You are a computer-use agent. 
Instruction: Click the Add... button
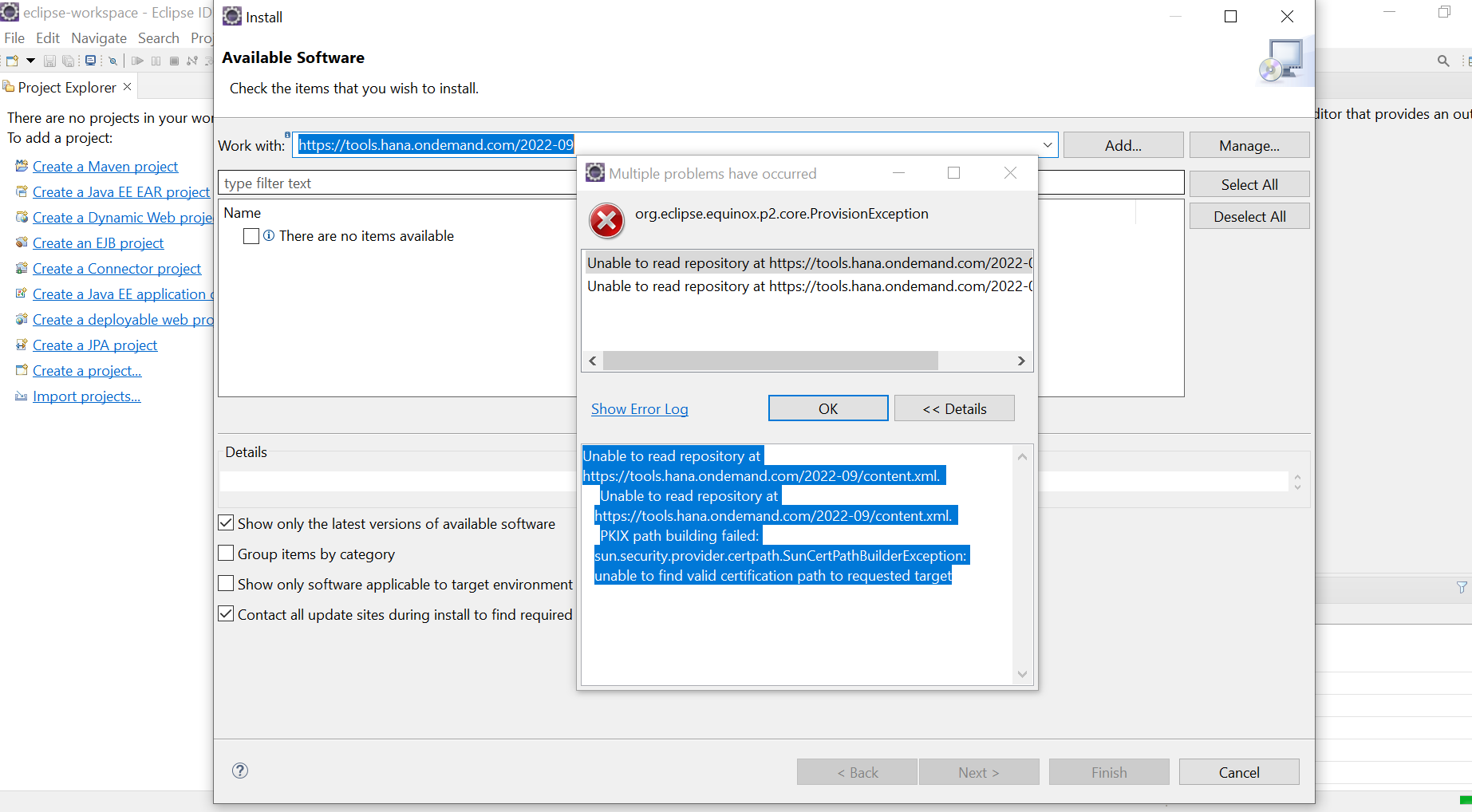coord(1123,145)
